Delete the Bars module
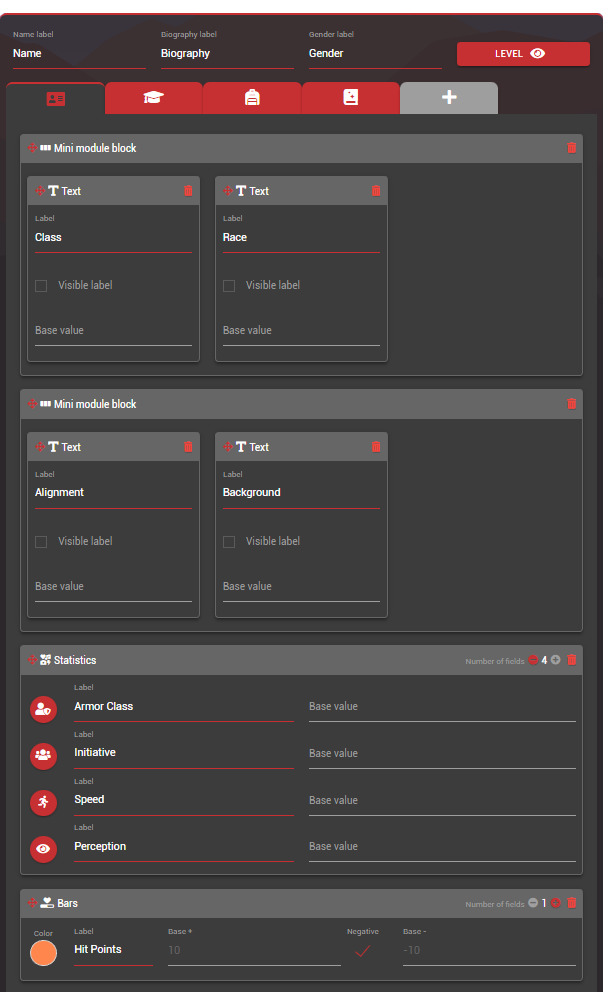This screenshot has width=603, height=992. [572, 903]
